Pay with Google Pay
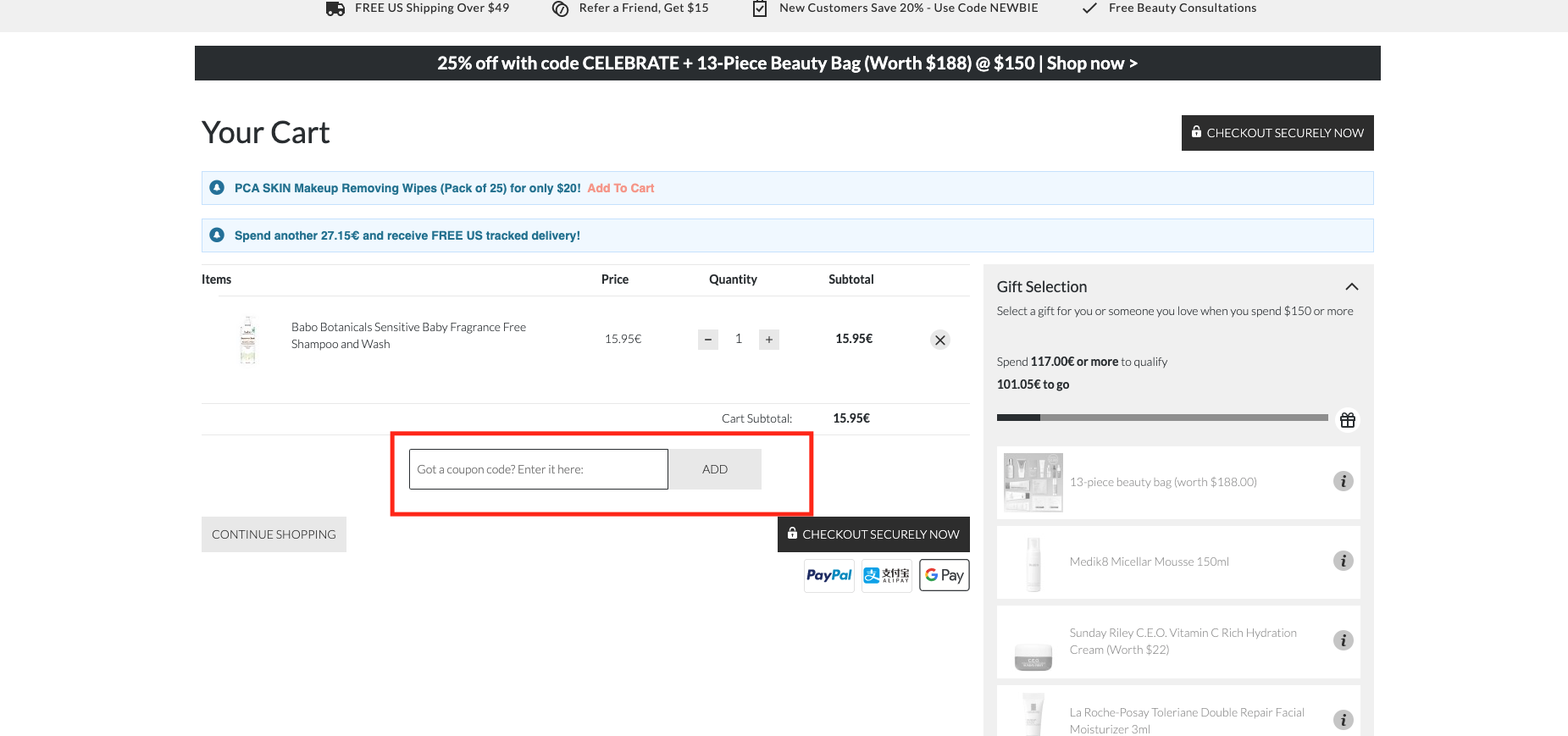1568x736 pixels. (x=945, y=575)
